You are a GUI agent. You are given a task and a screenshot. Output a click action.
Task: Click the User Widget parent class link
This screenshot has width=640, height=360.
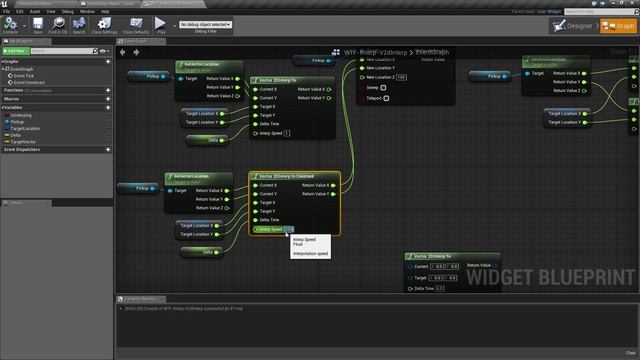[x=549, y=11]
